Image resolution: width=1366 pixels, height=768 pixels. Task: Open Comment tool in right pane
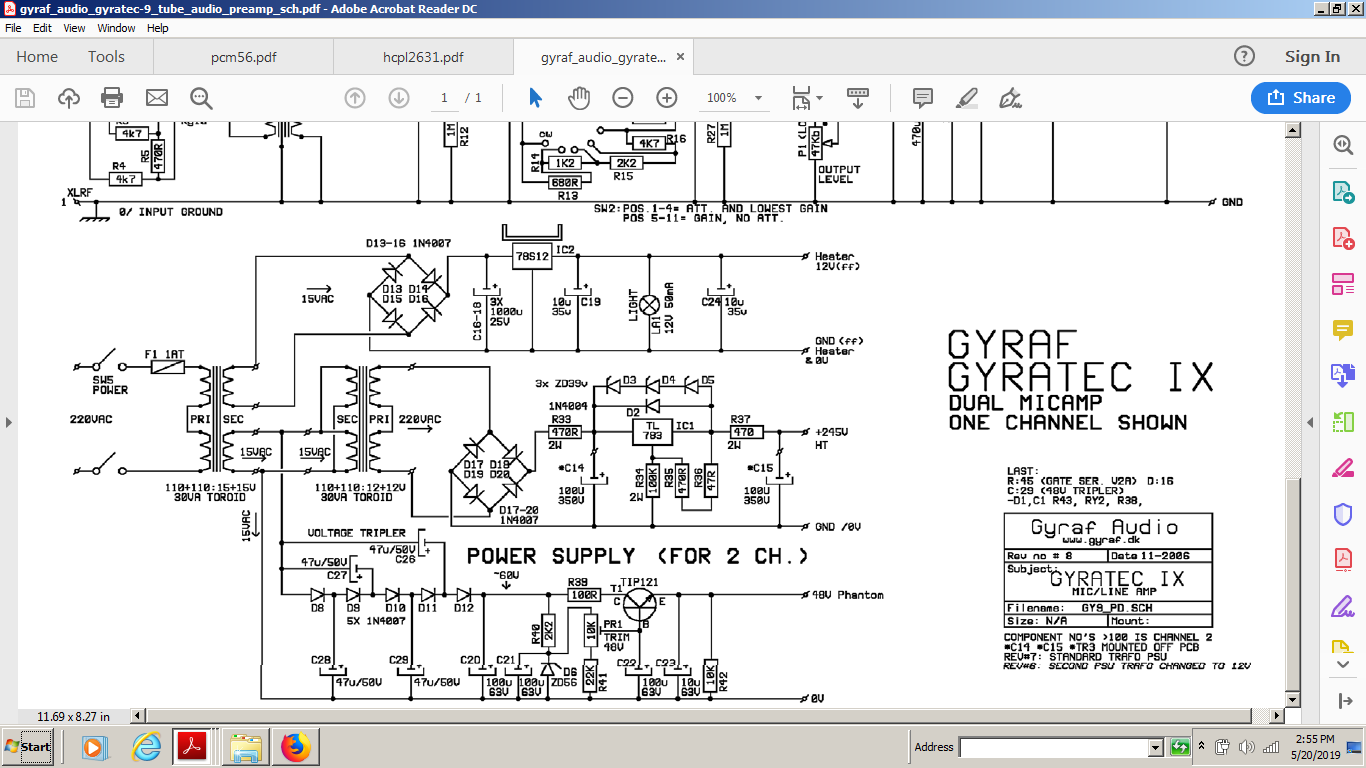pos(1342,329)
